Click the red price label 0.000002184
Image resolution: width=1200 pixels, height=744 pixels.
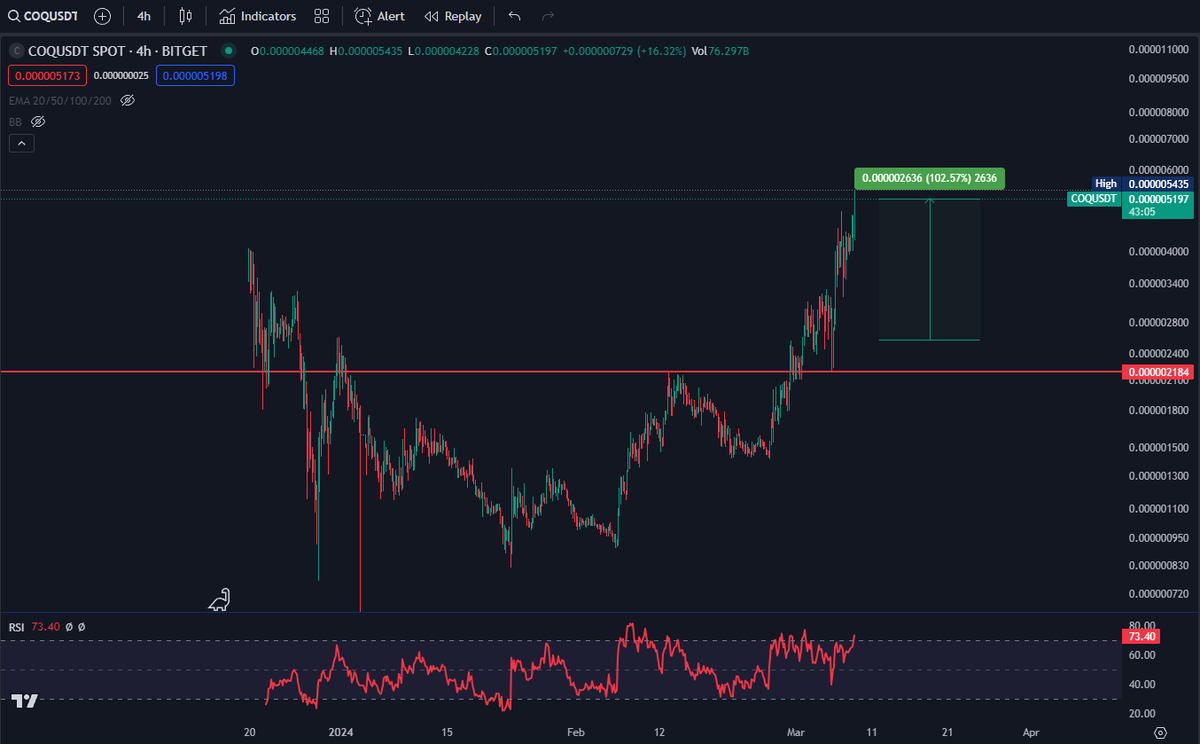point(1160,372)
